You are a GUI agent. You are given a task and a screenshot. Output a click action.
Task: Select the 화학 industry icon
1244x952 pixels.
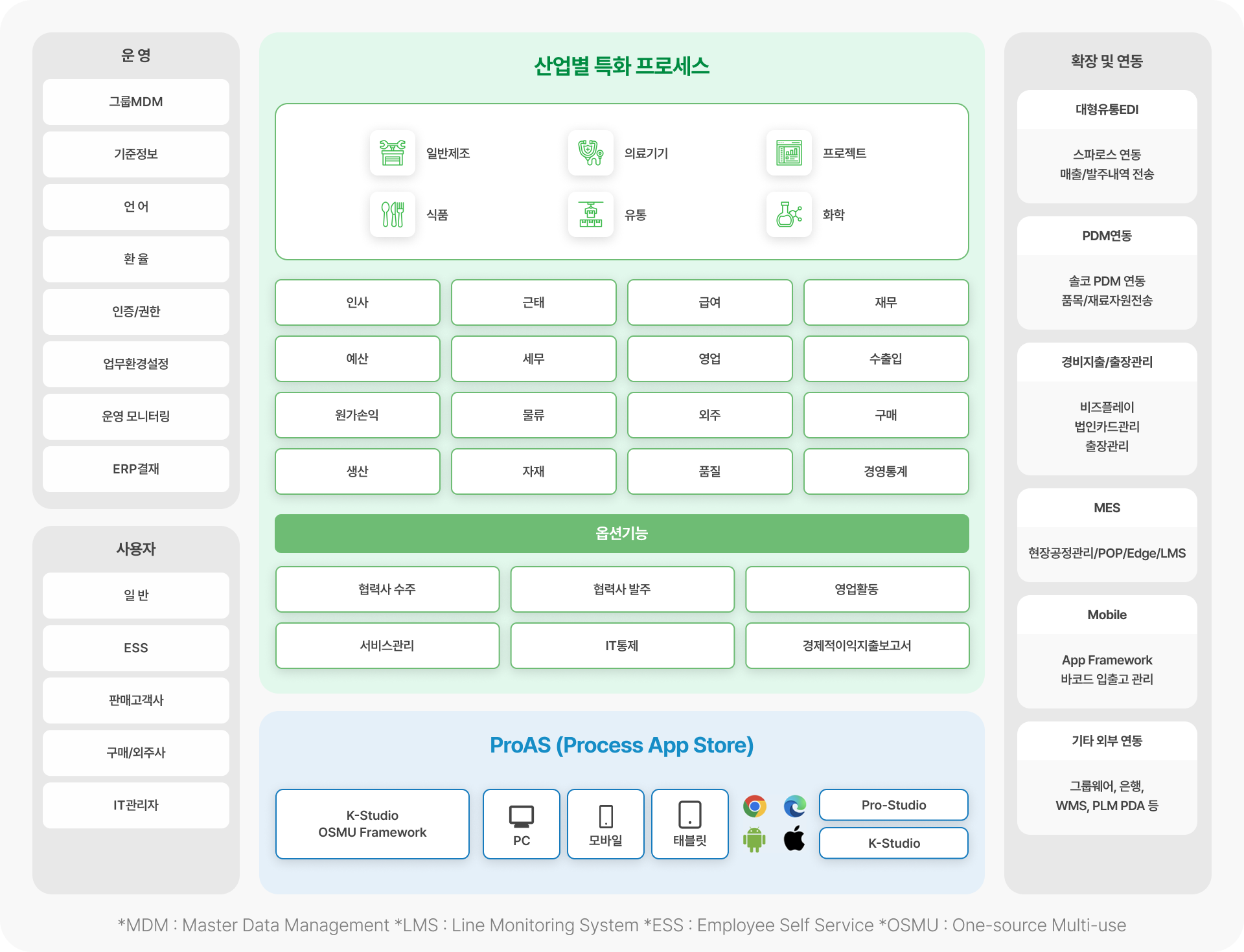coord(789,215)
